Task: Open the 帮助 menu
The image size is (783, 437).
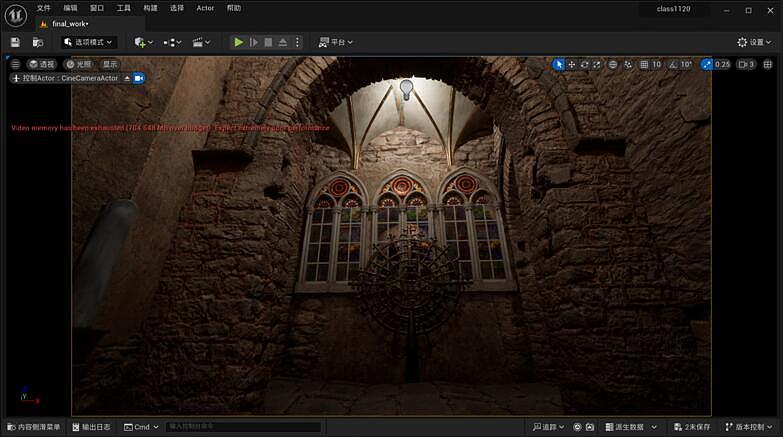Action: (234, 8)
